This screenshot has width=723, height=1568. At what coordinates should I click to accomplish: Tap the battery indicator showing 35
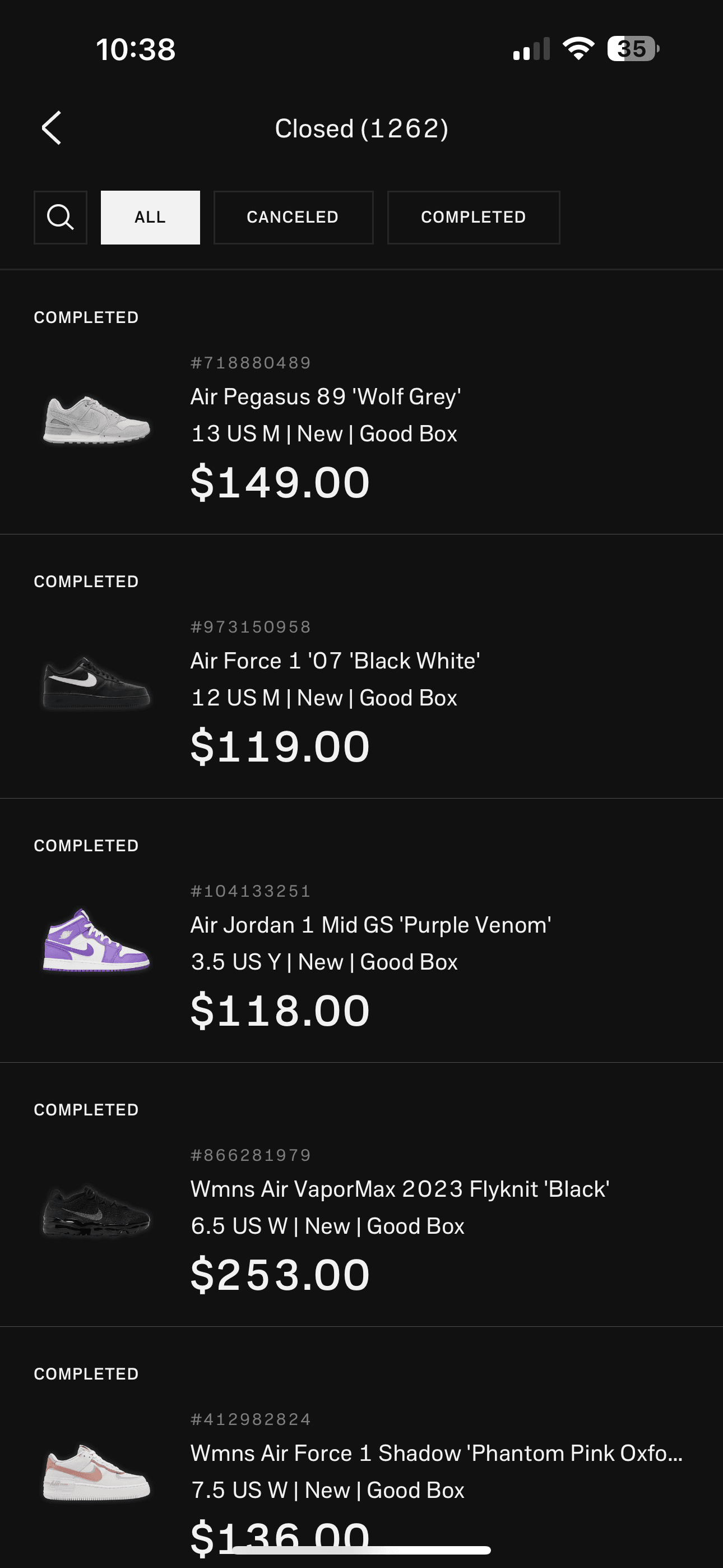[x=633, y=49]
